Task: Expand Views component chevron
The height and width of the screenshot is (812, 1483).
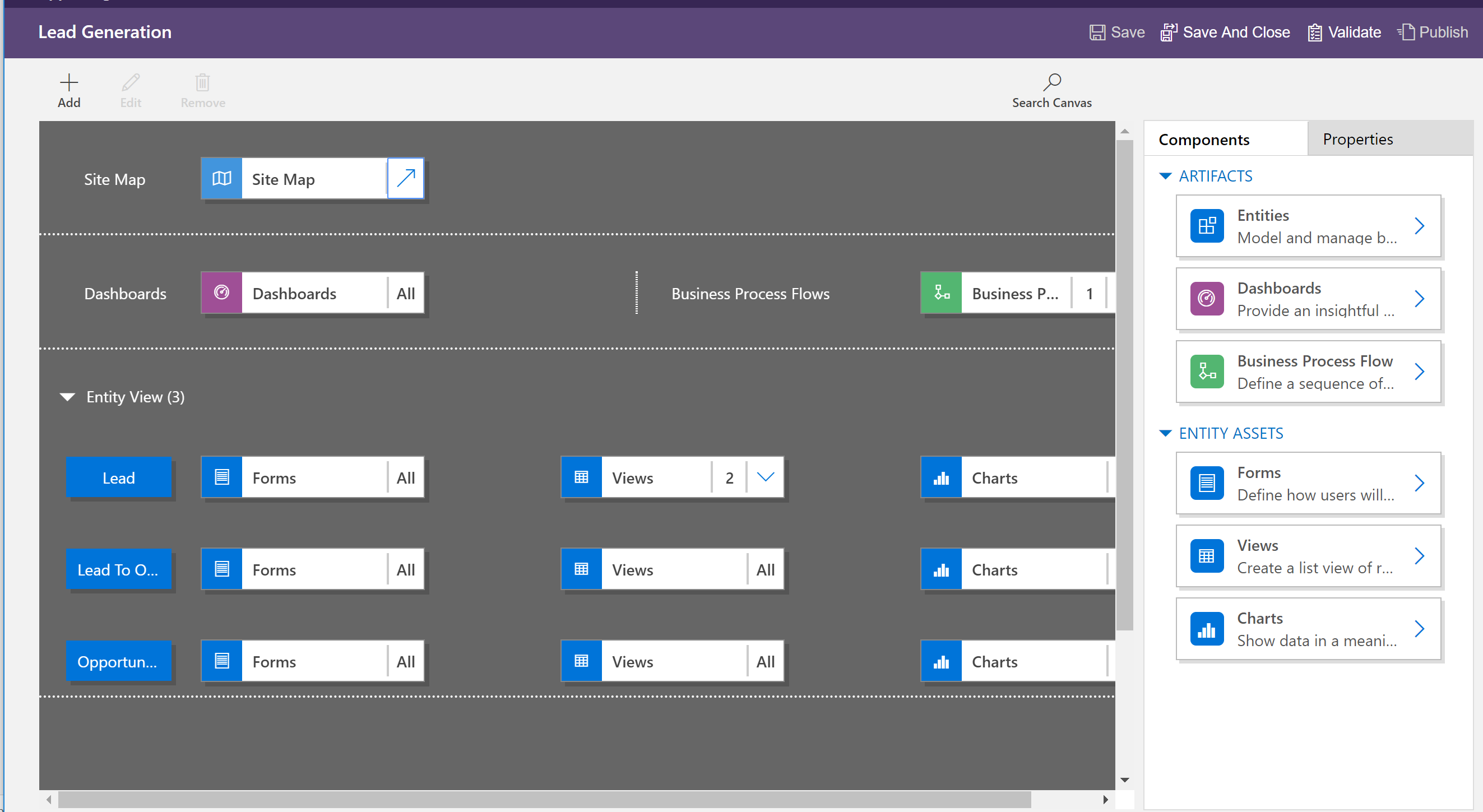Action: click(1420, 556)
